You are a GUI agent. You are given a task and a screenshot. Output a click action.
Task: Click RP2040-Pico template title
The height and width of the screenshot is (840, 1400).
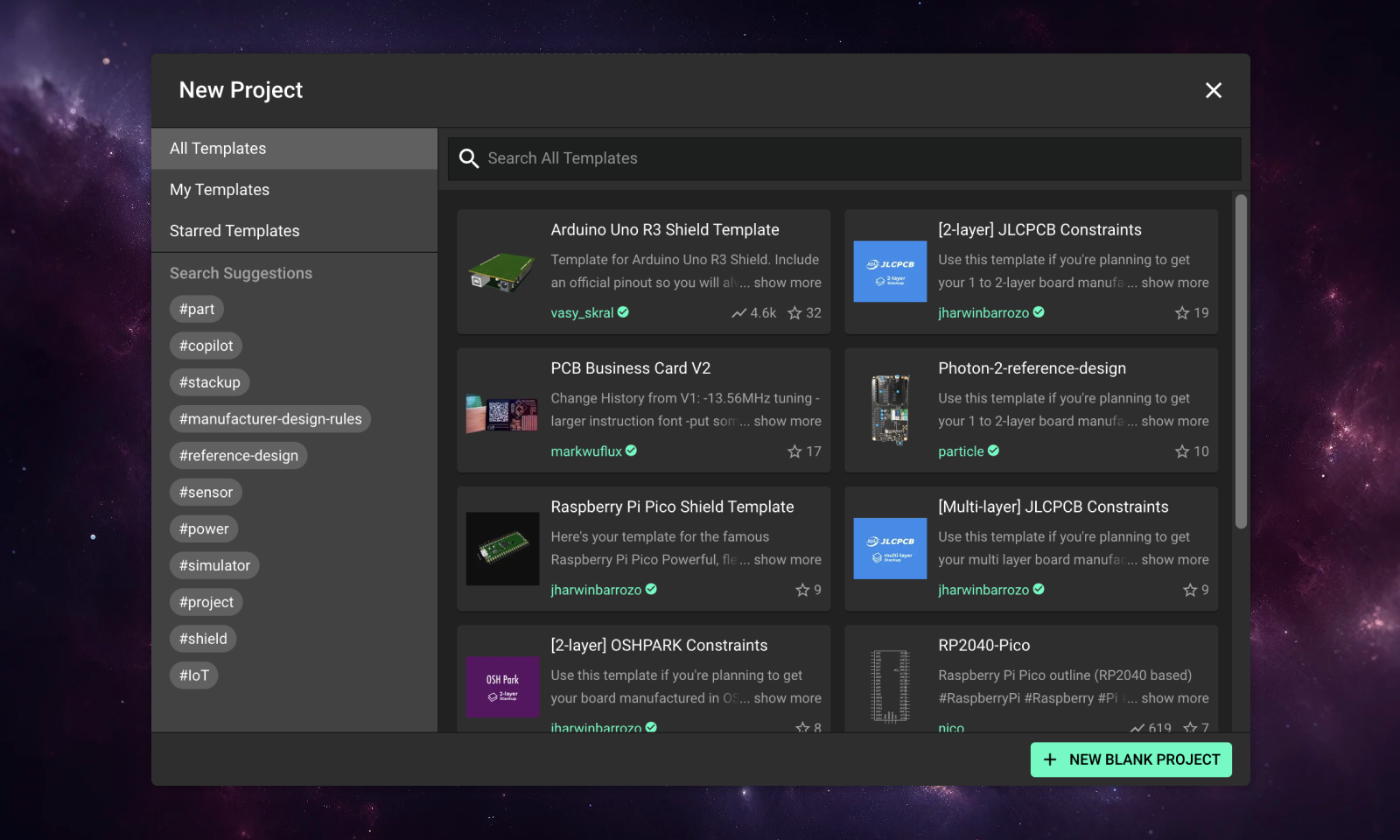click(x=984, y=646)
